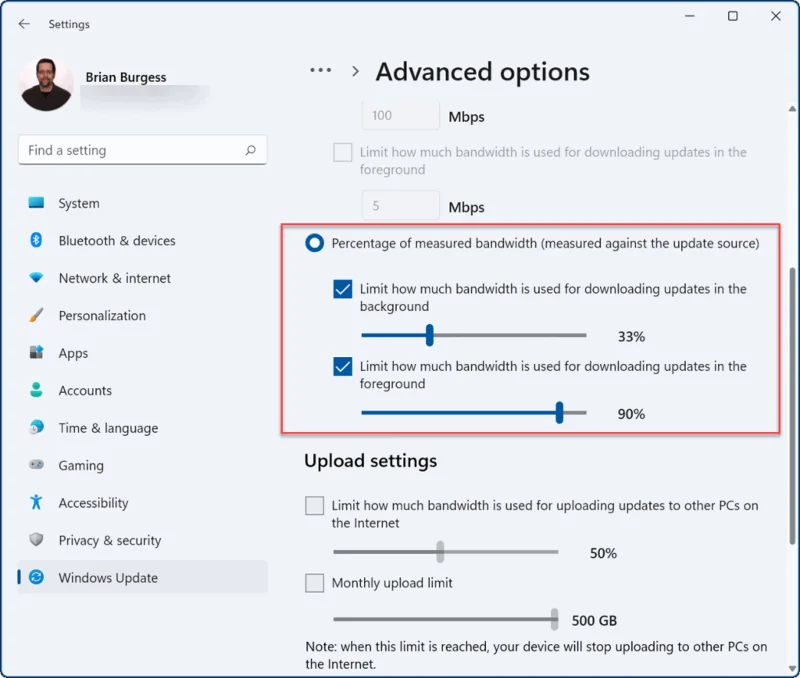Open Accounts settings
Screen dimensions: 800x678
point(143,390)
